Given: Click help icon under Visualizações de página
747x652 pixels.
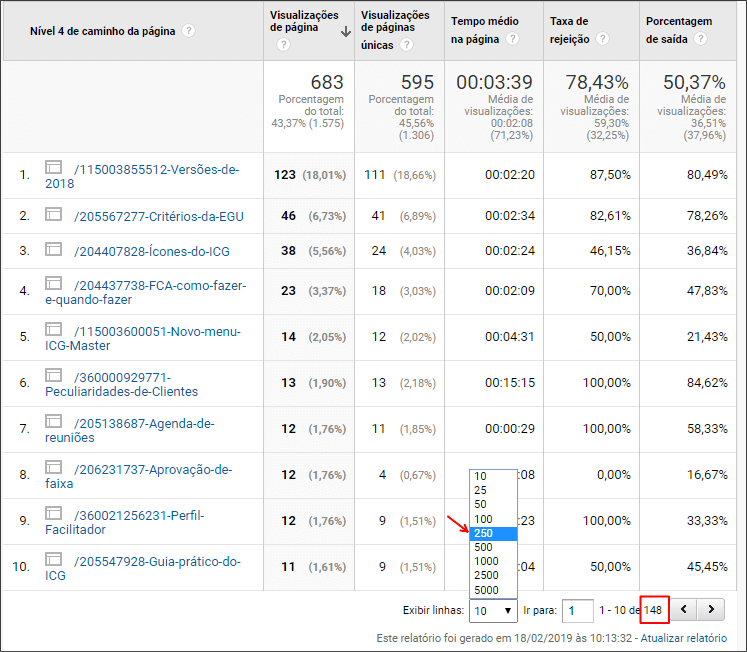Looking at the screenshot, I should (x=283, y=45).
